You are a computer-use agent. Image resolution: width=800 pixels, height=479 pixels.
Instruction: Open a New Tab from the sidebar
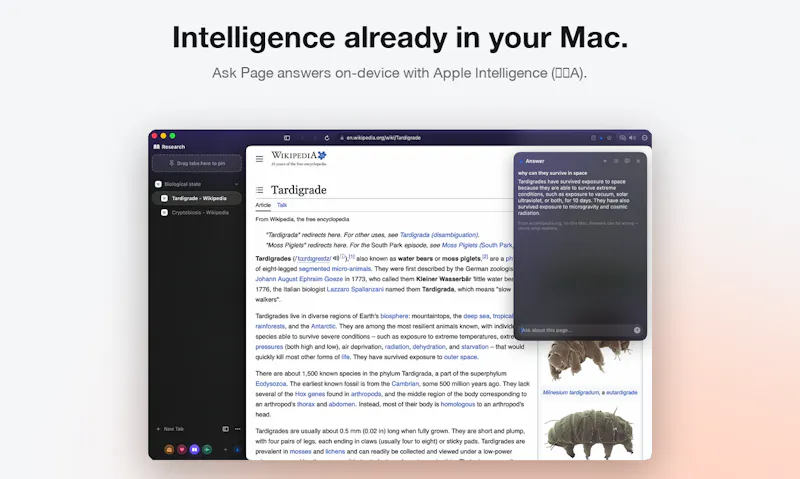(170, 429)
